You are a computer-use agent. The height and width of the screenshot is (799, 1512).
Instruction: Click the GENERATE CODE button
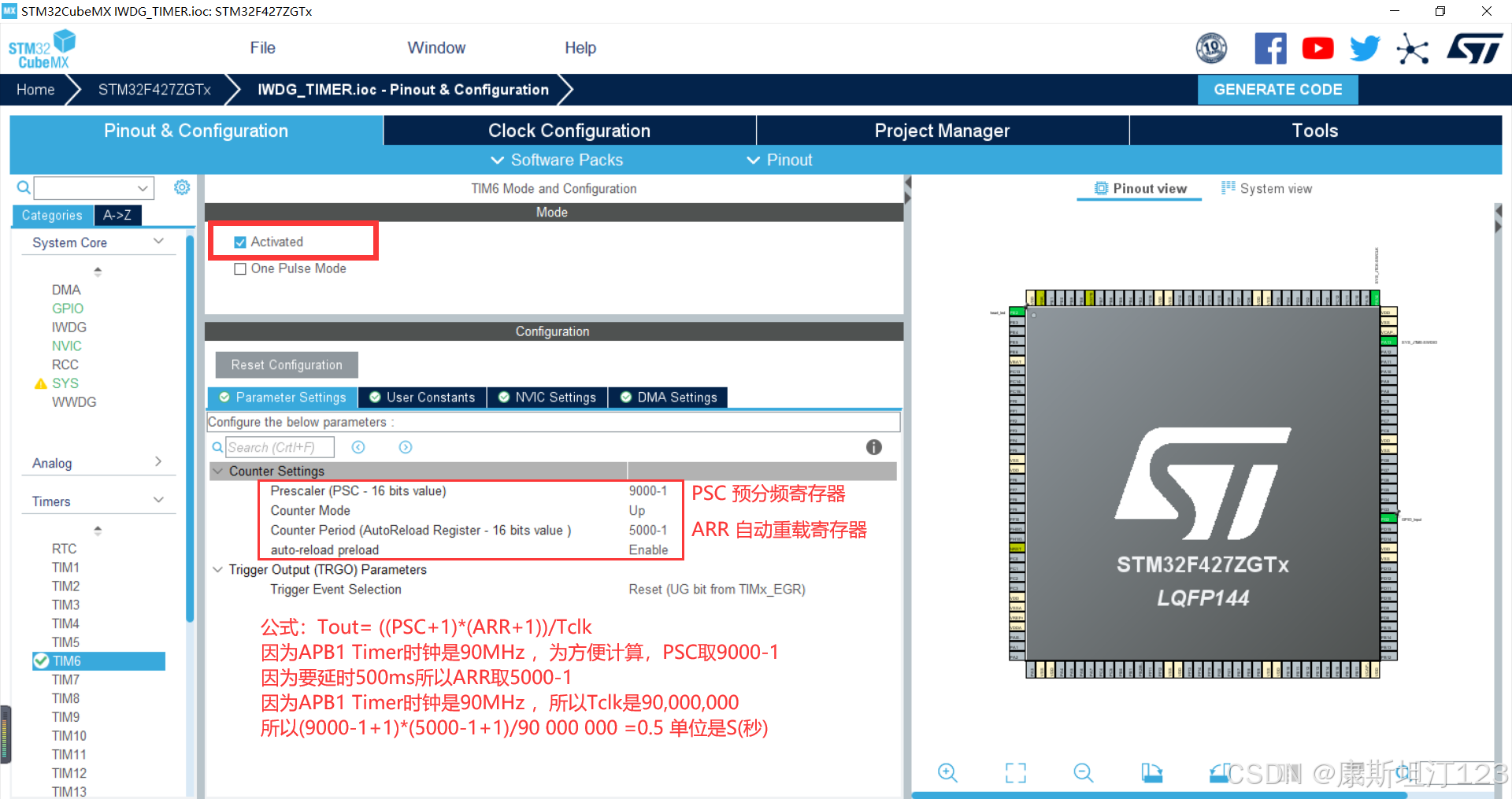tap(1277, 89)
